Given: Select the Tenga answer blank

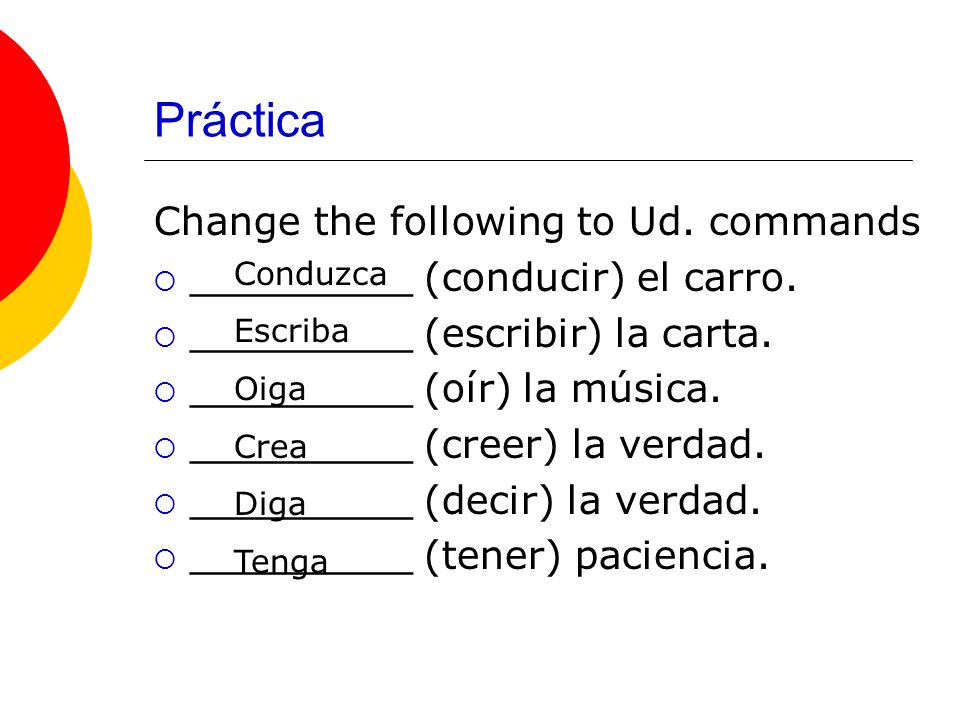Looking at the screenshot, I should 302,558.
